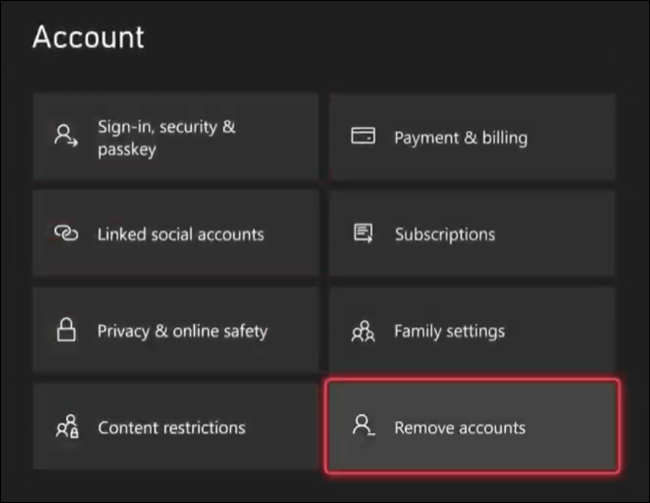Click empty space inside the Family settings tile
The height and width of the screenshot is (503, 650).
[565, 331]
